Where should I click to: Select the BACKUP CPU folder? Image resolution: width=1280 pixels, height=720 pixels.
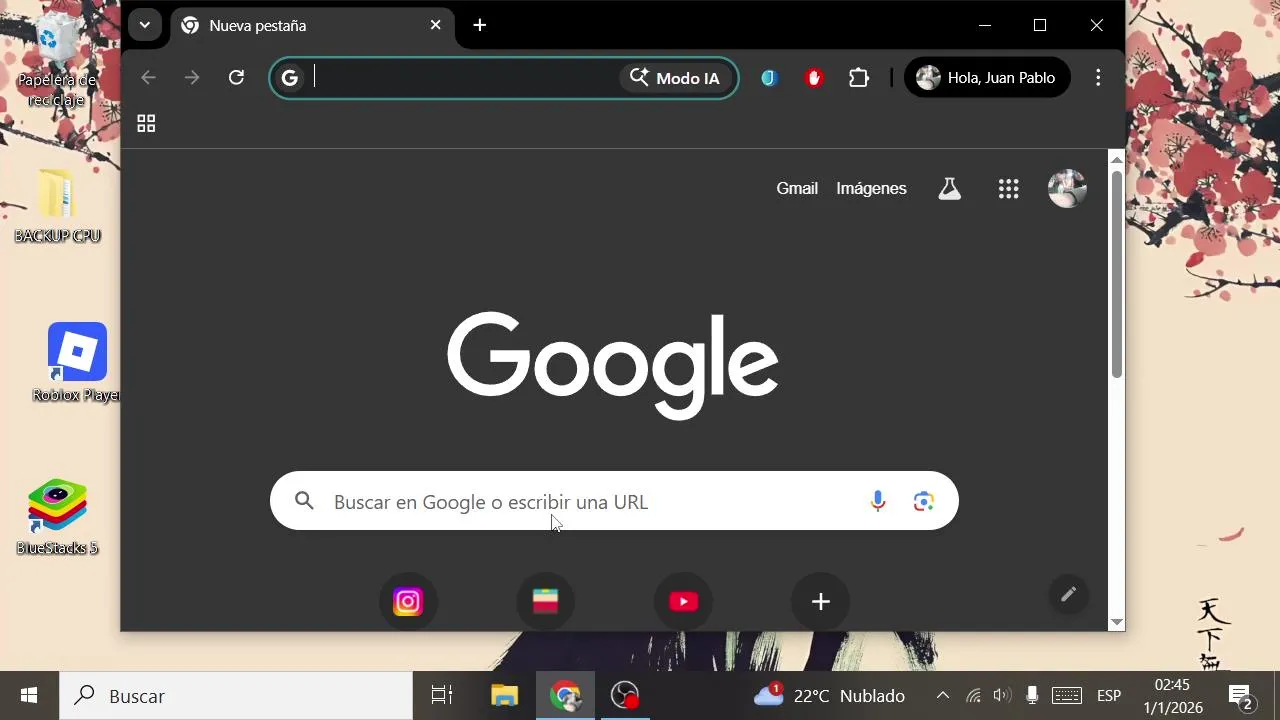[x=57, y=207]
